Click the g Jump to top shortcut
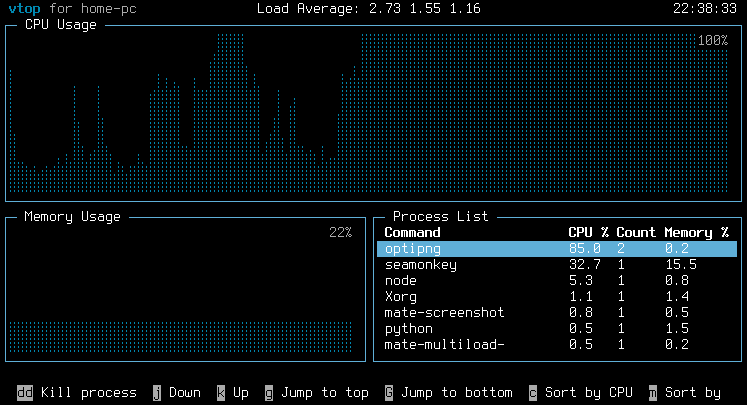This screenshot has height=405, width=747. pos(317,393)
